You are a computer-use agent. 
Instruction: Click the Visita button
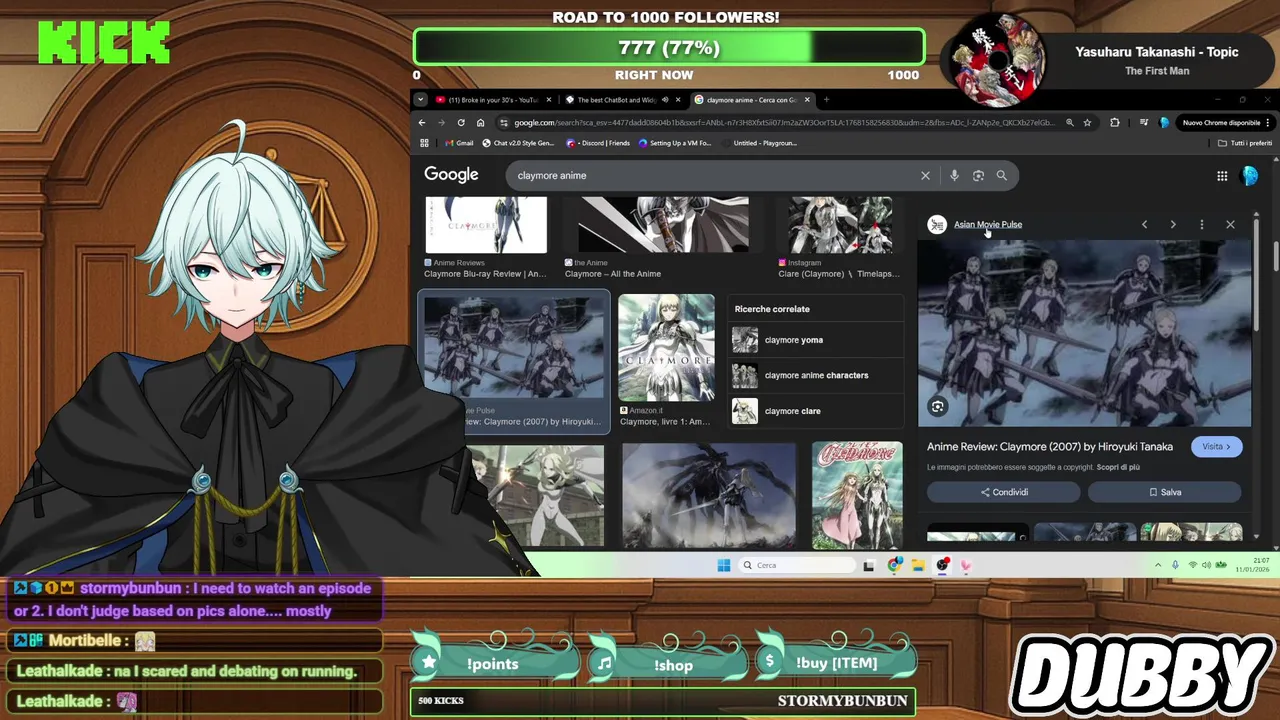1216,447
